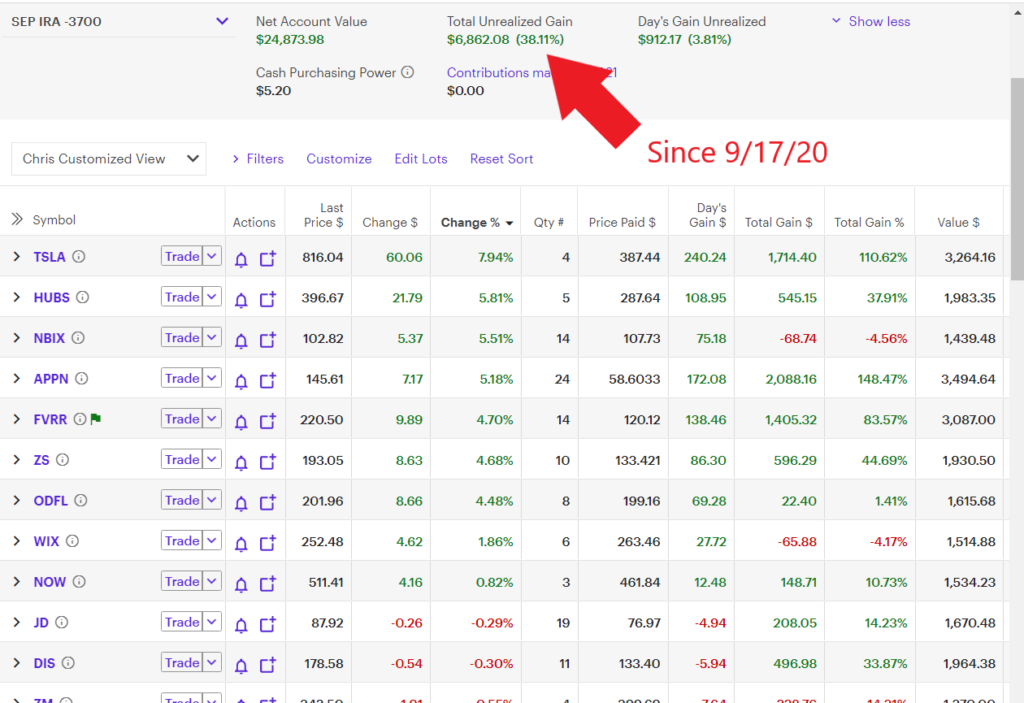Click the add-to-watchlist icon for HUBS
The image size is (1024, 703).
click(267, 298)
